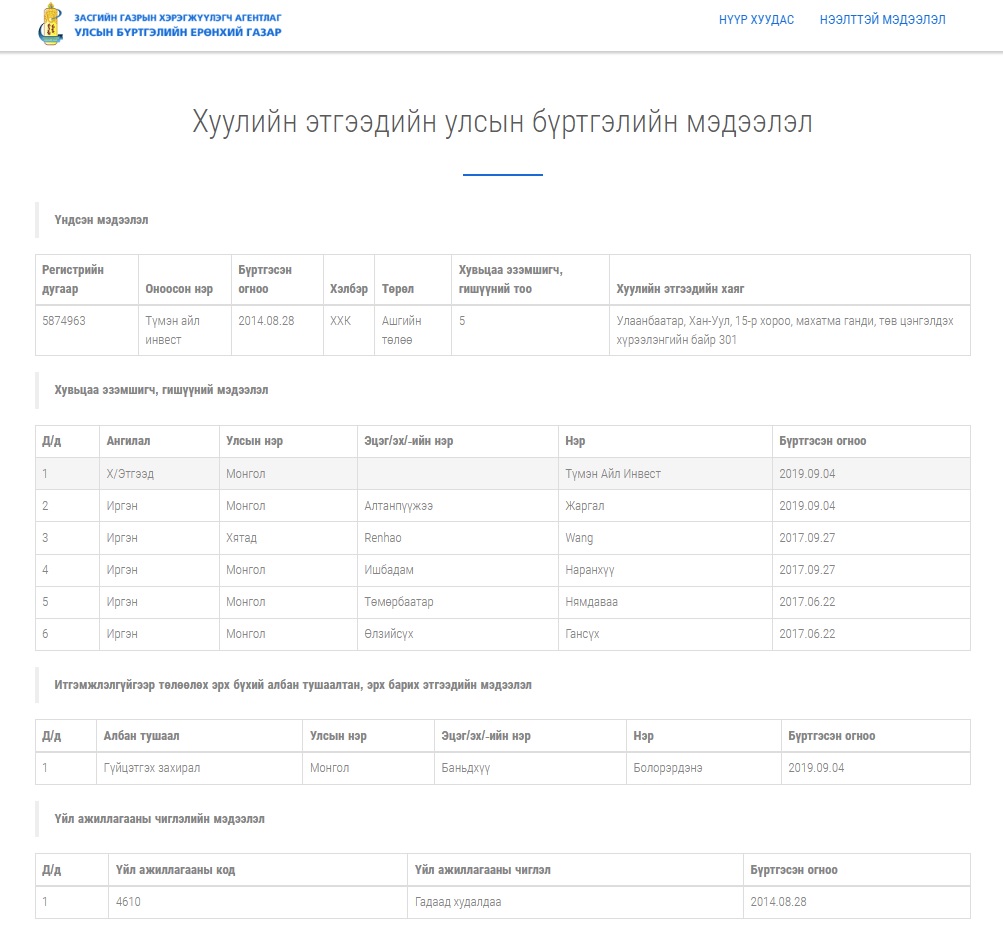Select parent name Өлзийсүх

(389, 633)
